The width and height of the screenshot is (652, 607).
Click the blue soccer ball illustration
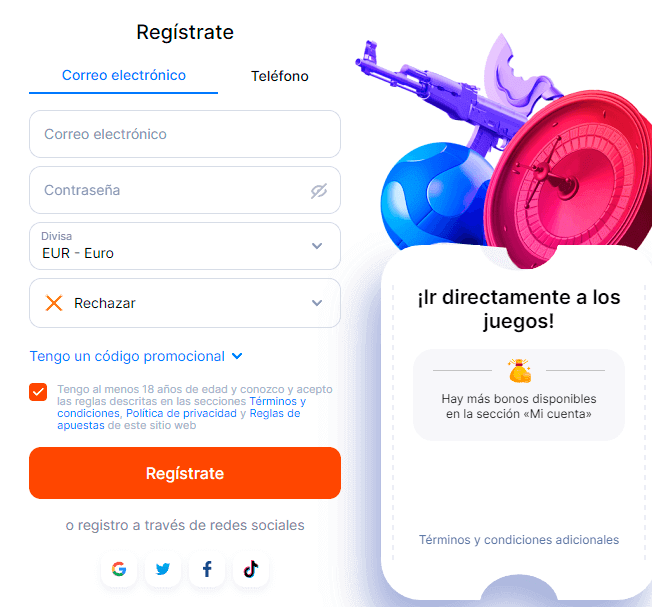[435, 195]
